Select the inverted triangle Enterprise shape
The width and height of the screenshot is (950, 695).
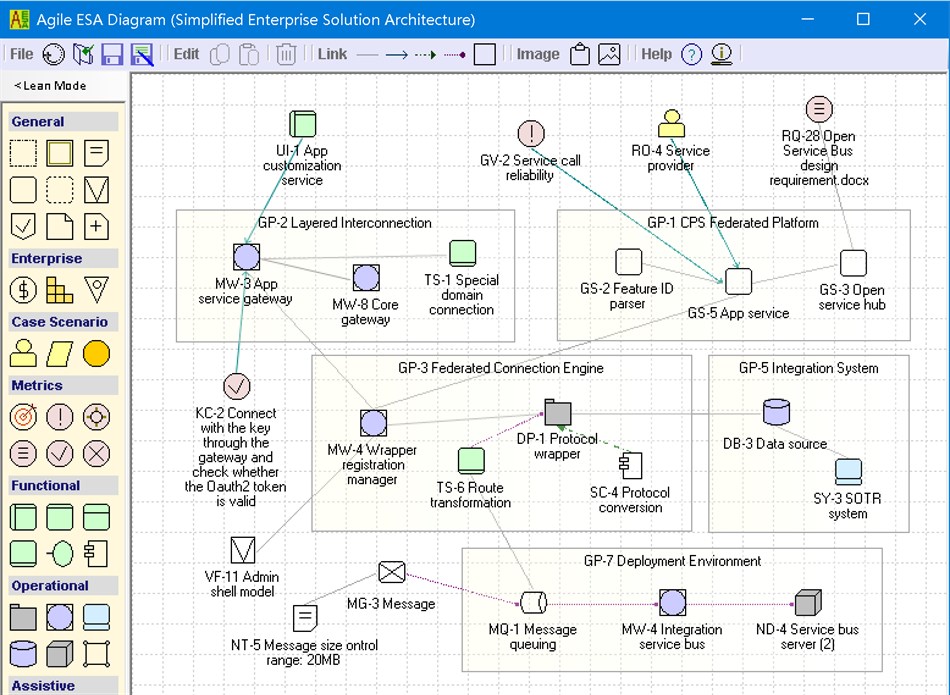point(96,290)
